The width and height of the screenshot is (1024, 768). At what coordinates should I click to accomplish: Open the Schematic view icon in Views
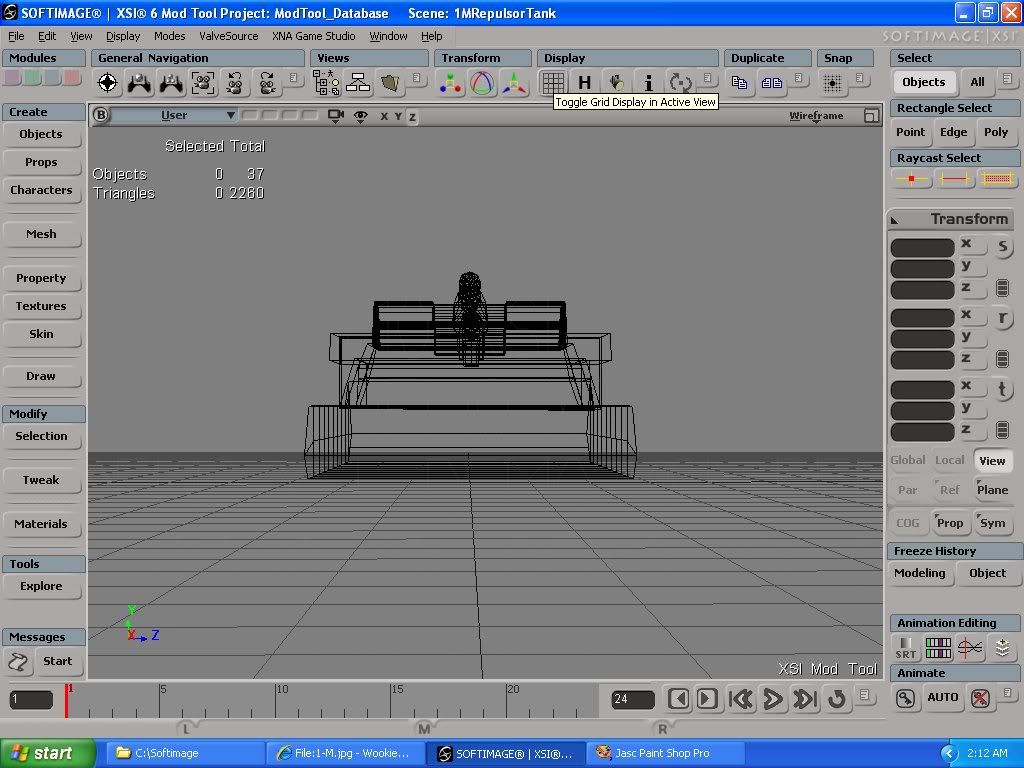(358, 83)
